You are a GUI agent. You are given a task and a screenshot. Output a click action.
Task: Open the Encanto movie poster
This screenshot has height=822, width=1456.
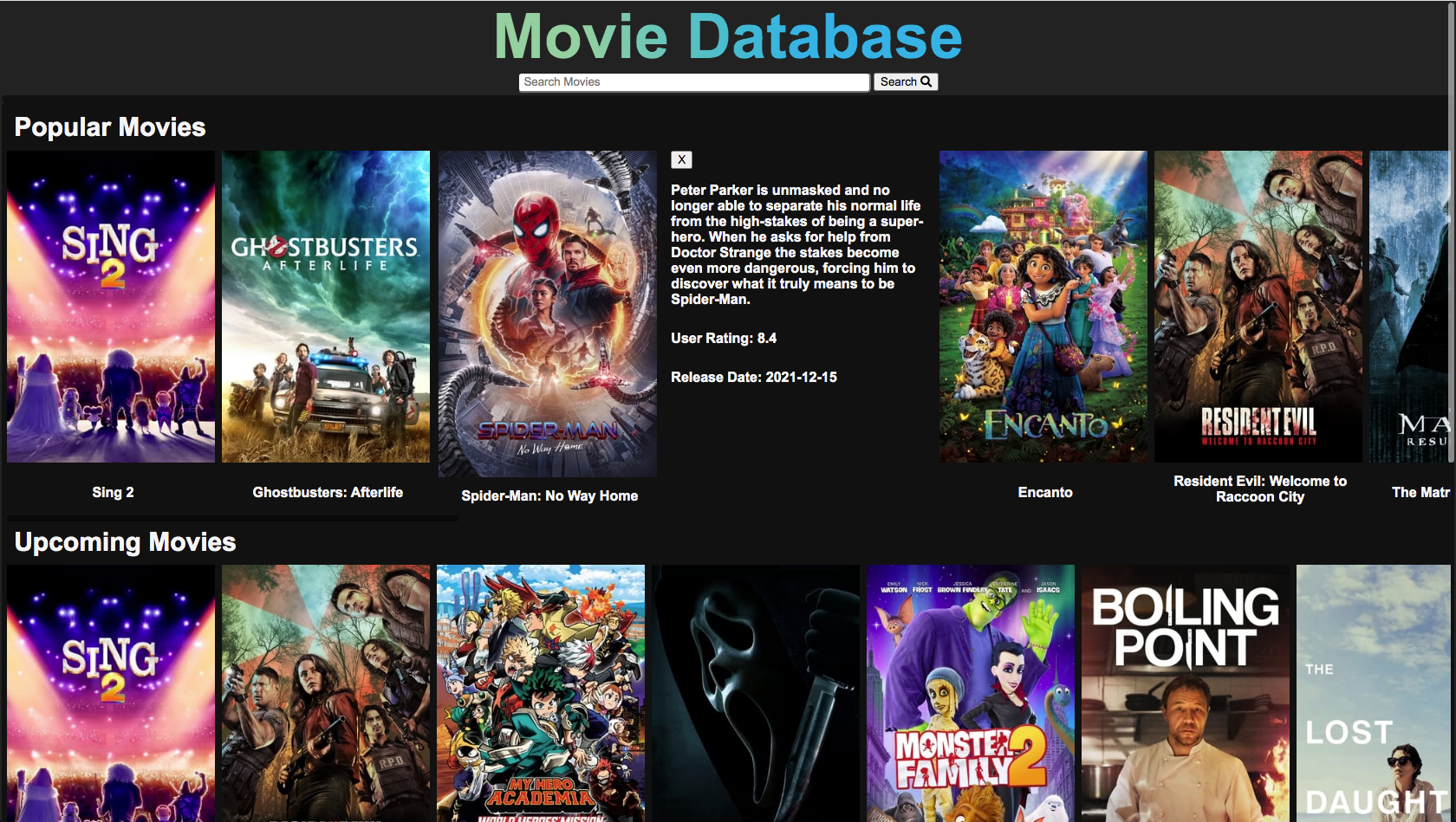pos(1043,307)
